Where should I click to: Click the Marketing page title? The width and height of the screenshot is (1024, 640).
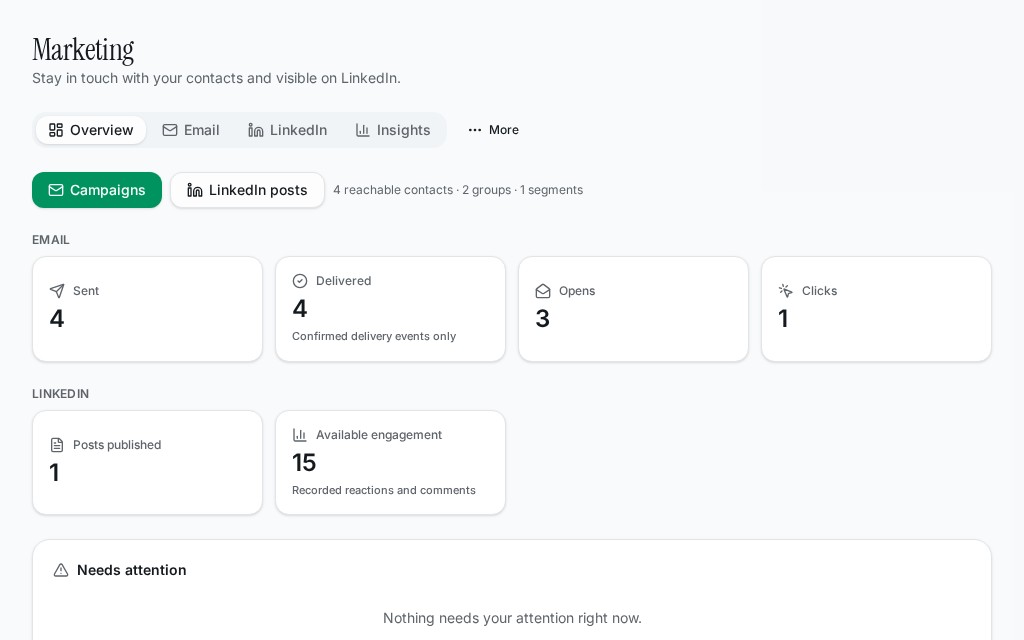click(83, 50)
